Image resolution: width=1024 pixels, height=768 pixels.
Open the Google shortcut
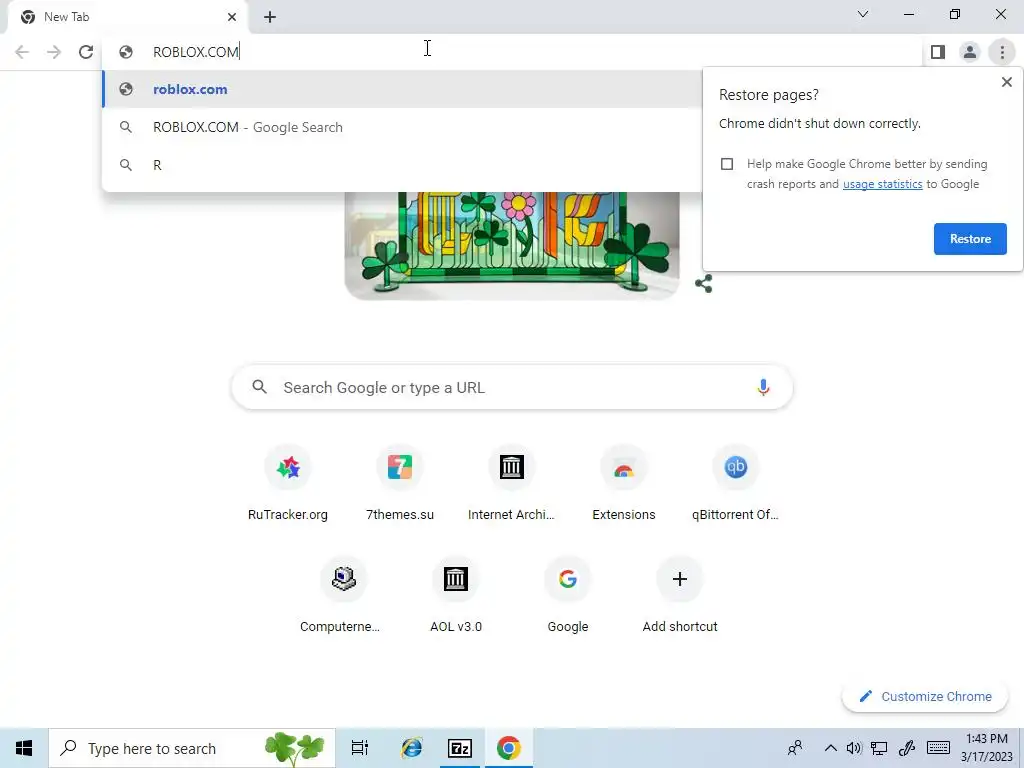[568, 596]
